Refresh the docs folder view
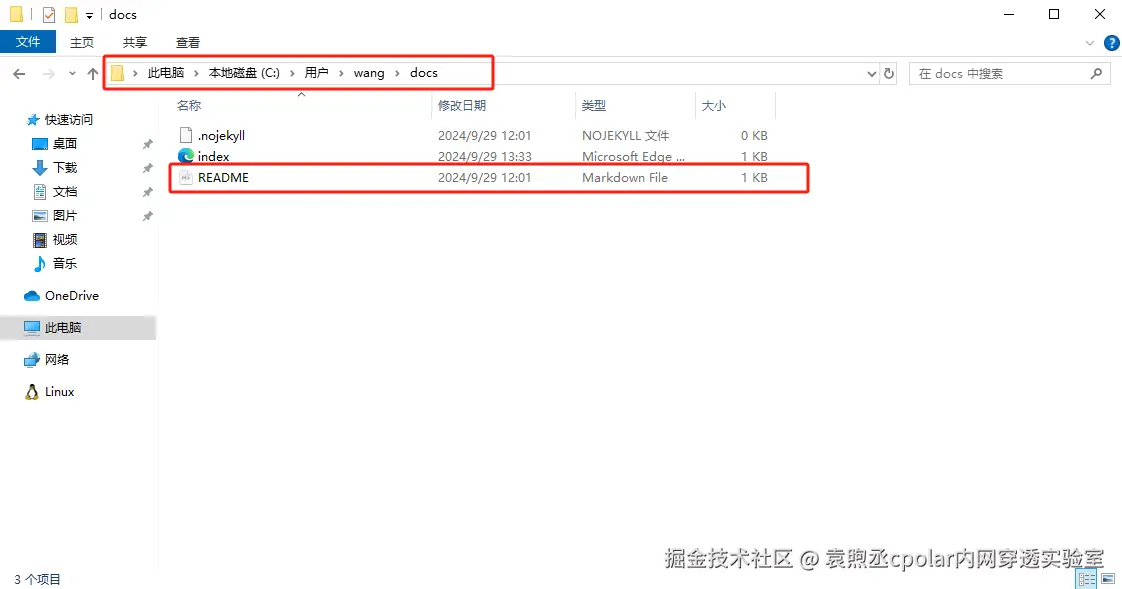Viewport: 1122px width, 589px height. coord(889,74)
